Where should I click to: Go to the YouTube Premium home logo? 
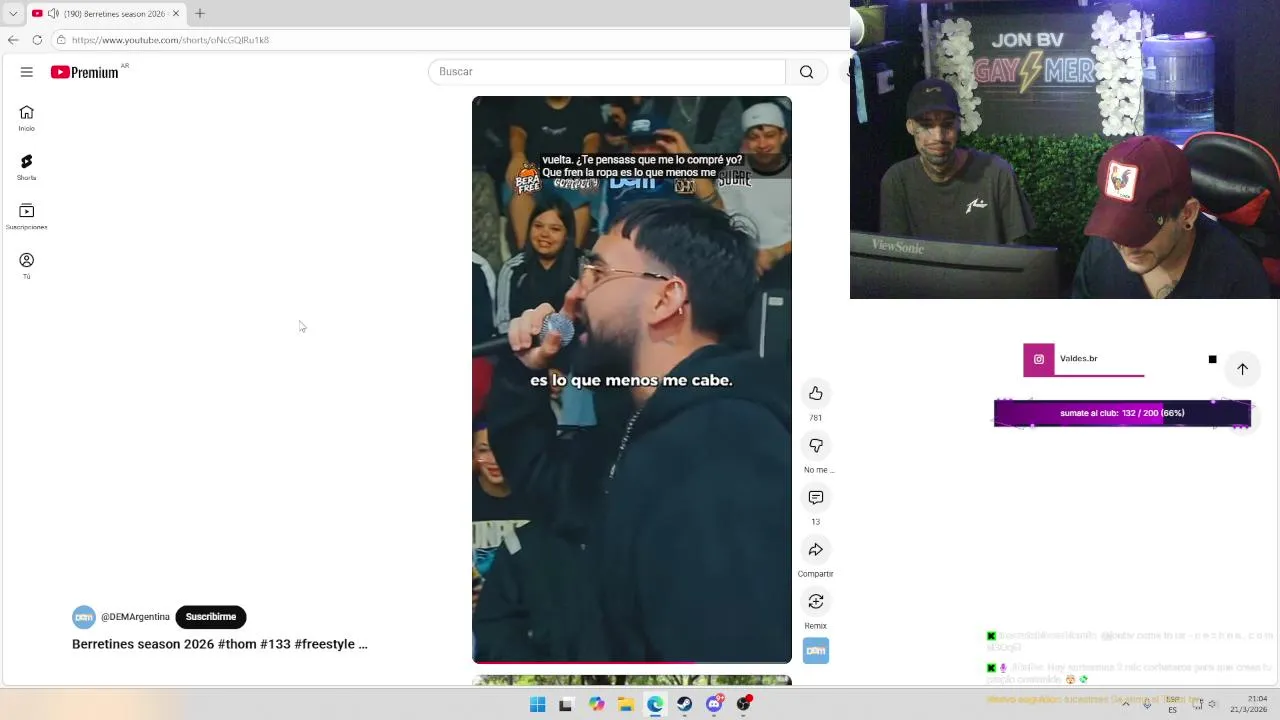85,72
